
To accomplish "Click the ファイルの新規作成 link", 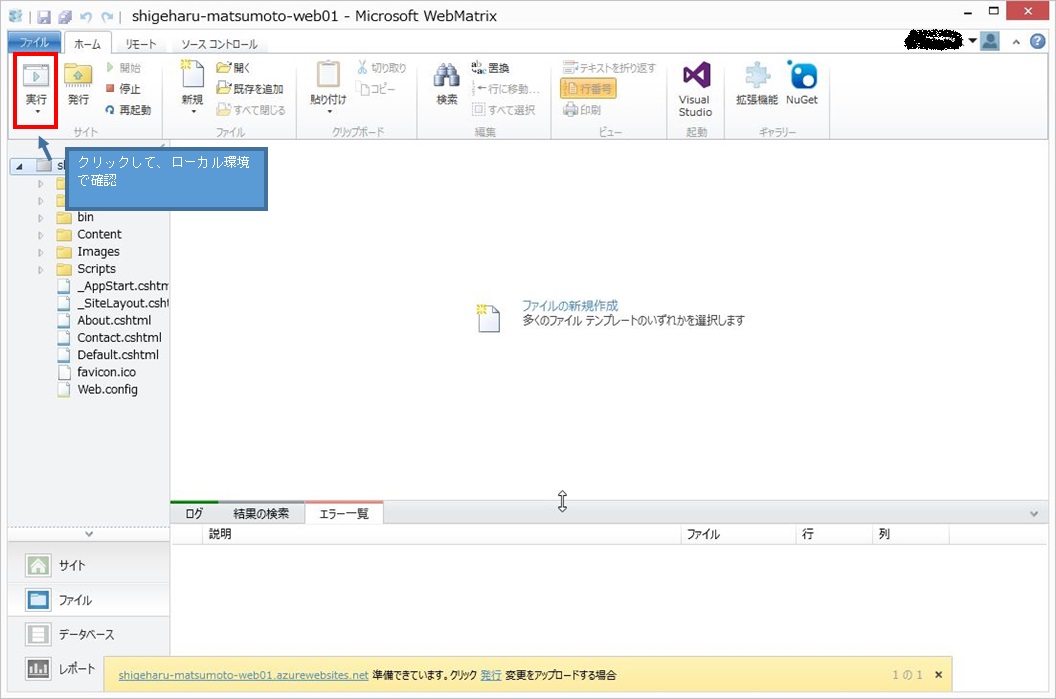I will coord(570,306).
